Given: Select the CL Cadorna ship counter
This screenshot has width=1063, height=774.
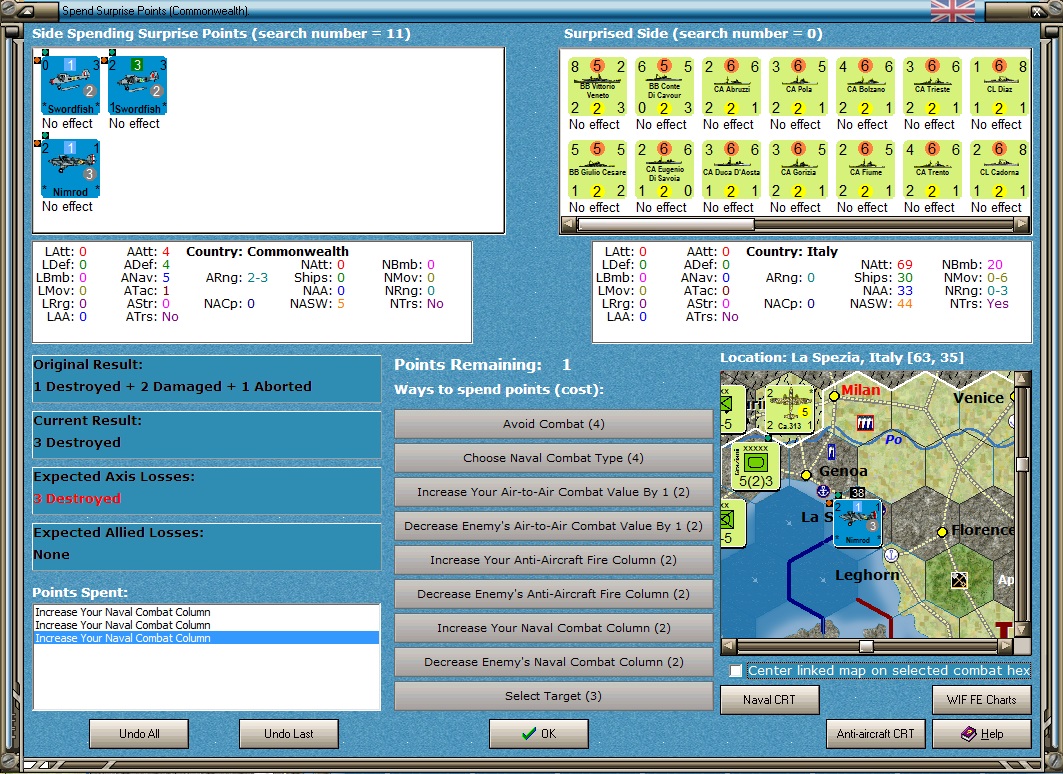Looking at the screenshot, I should pos(1000,169).
